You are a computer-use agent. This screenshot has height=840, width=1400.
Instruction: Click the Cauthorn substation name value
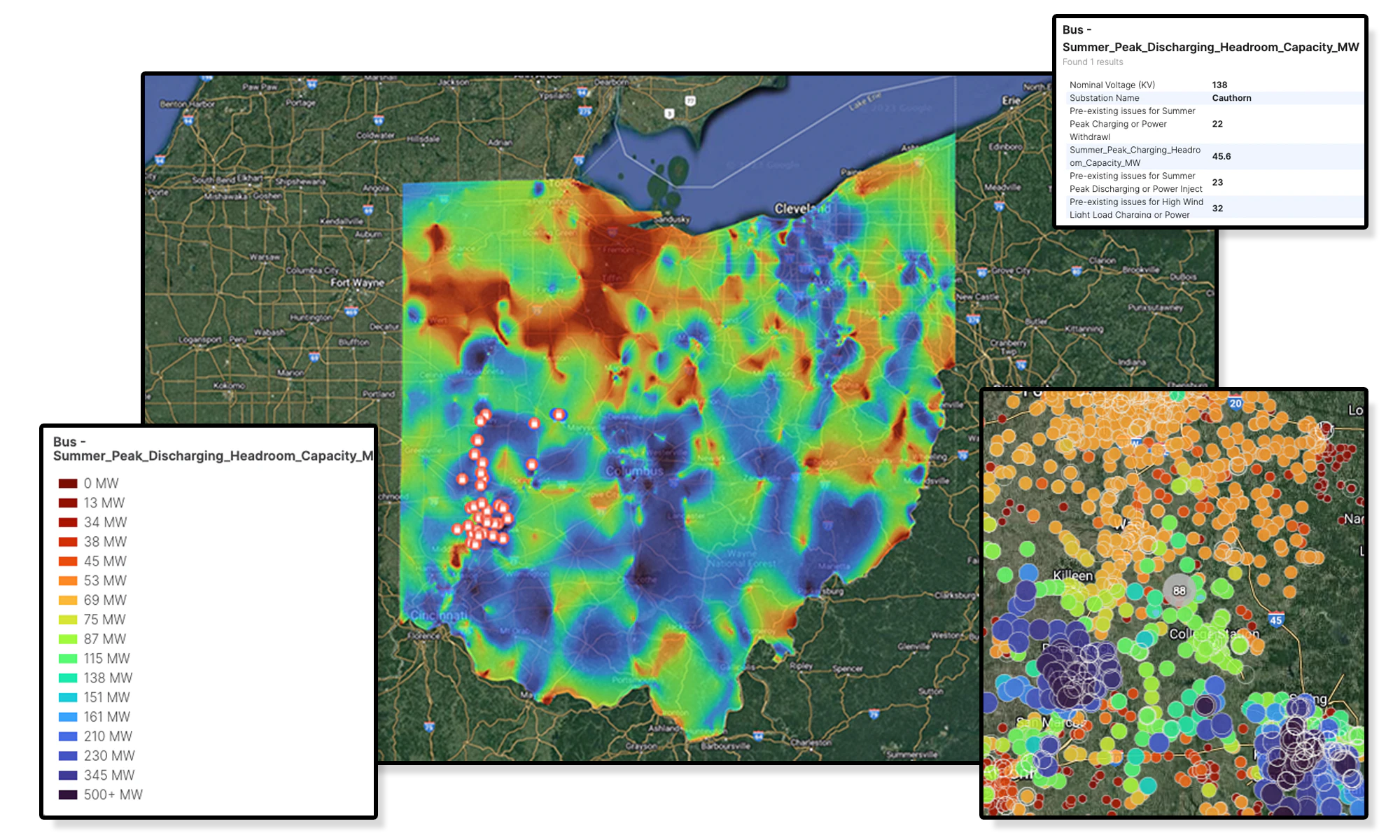click(1231, 98)
